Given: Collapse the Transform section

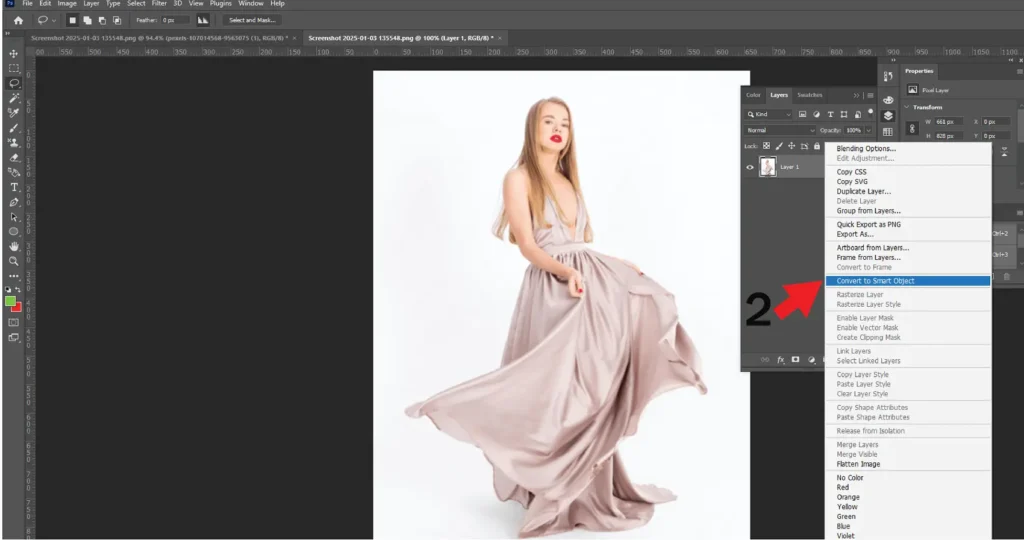Looking at the screenshot, I should (x=906, y=107).
